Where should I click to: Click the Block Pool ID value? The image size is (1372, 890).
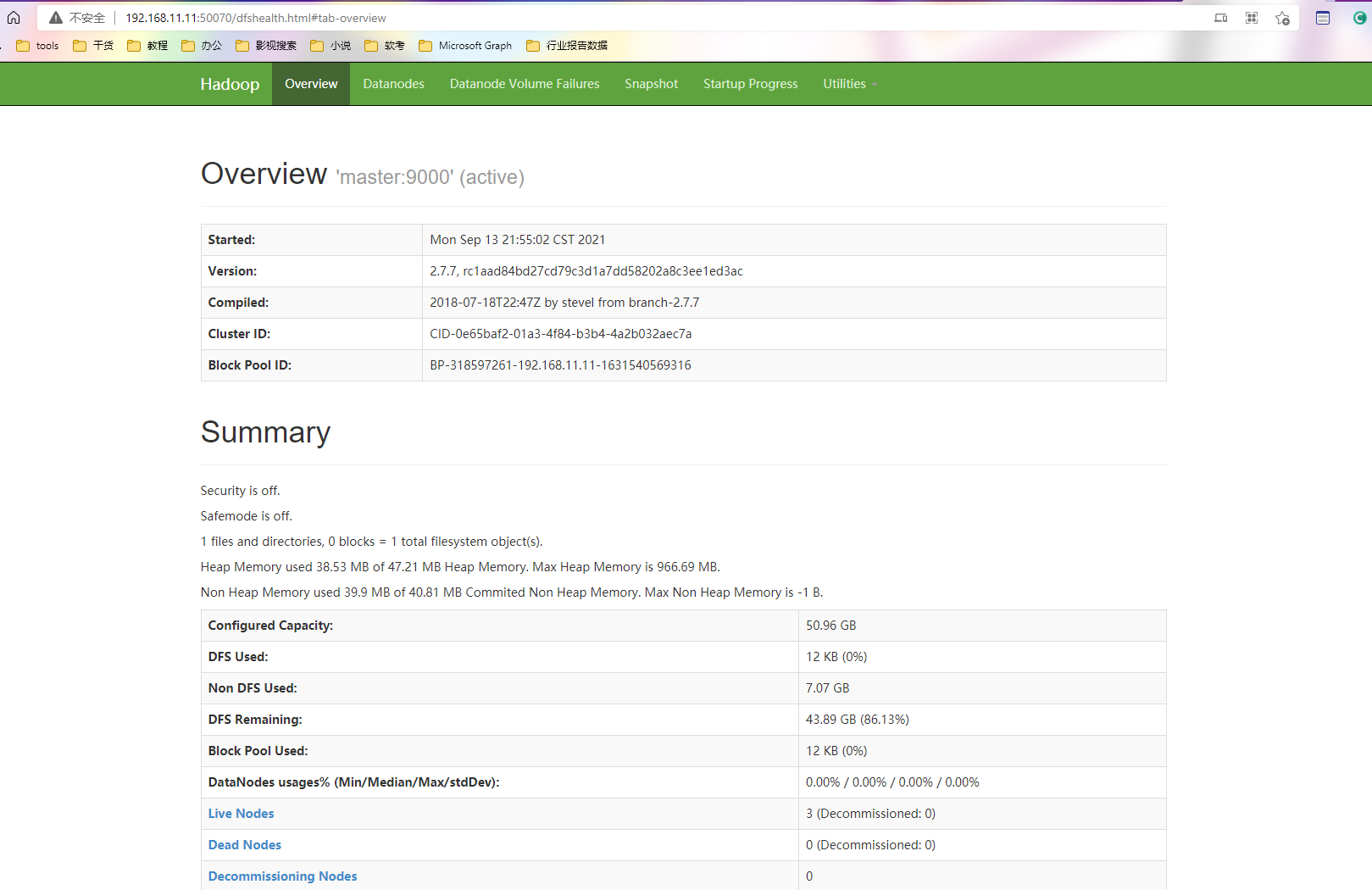coord(560,365)
